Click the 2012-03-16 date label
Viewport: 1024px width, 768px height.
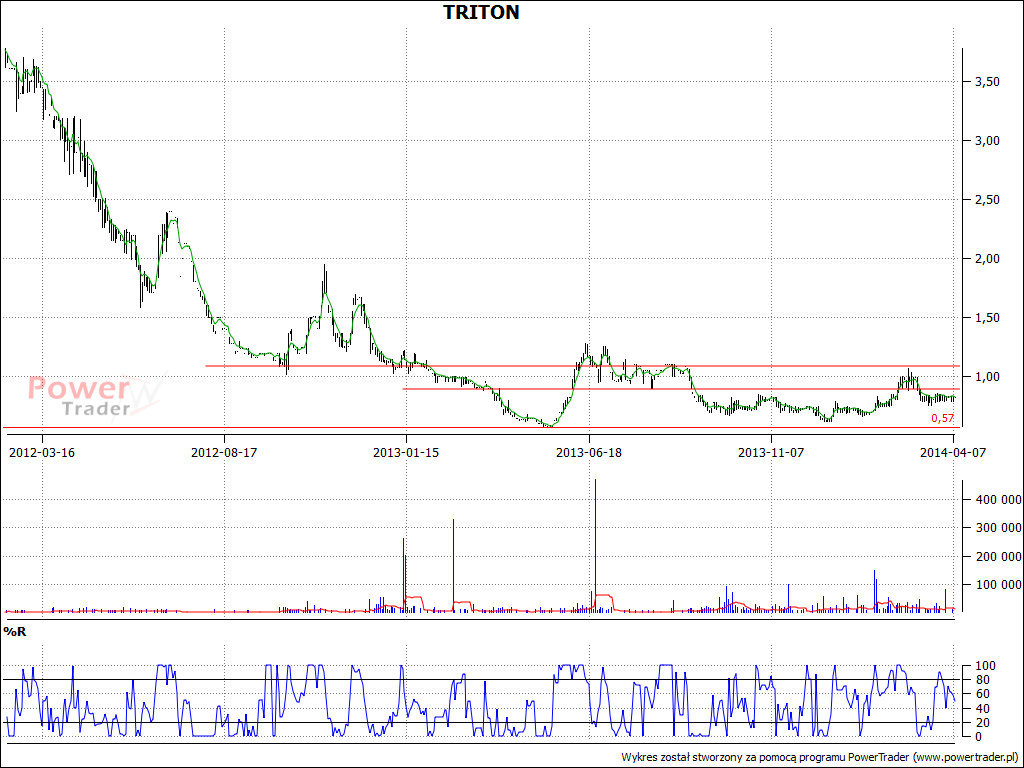tap(42, 453)
